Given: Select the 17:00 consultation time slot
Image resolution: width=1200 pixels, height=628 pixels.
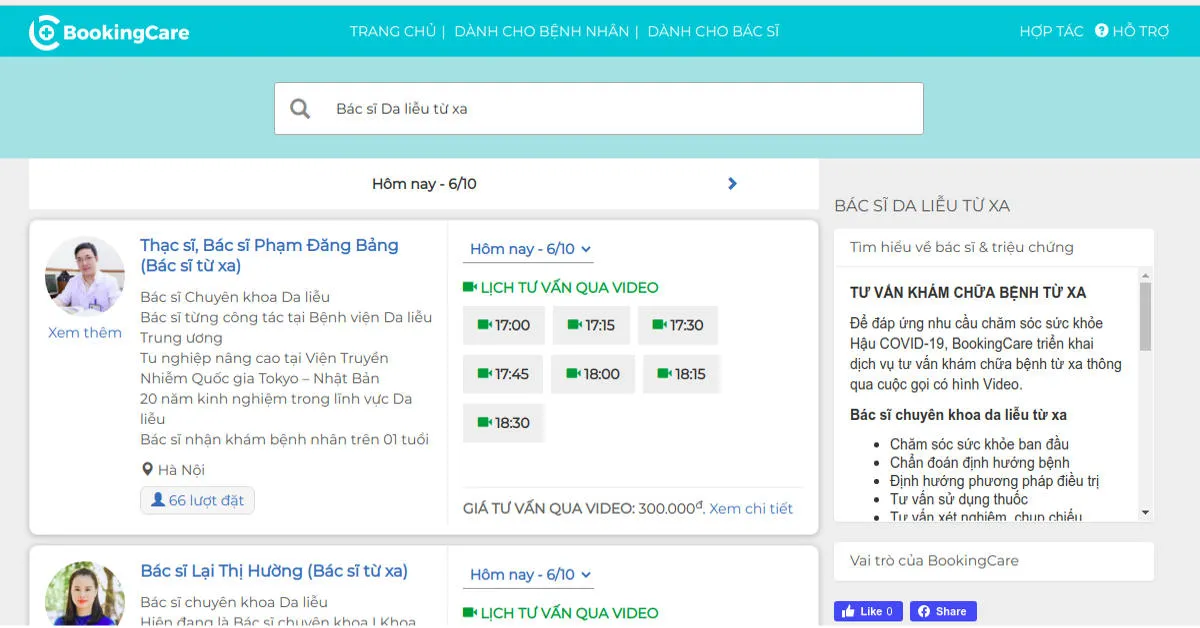Looking at the screenshot, I should click(x=503, y=325).
